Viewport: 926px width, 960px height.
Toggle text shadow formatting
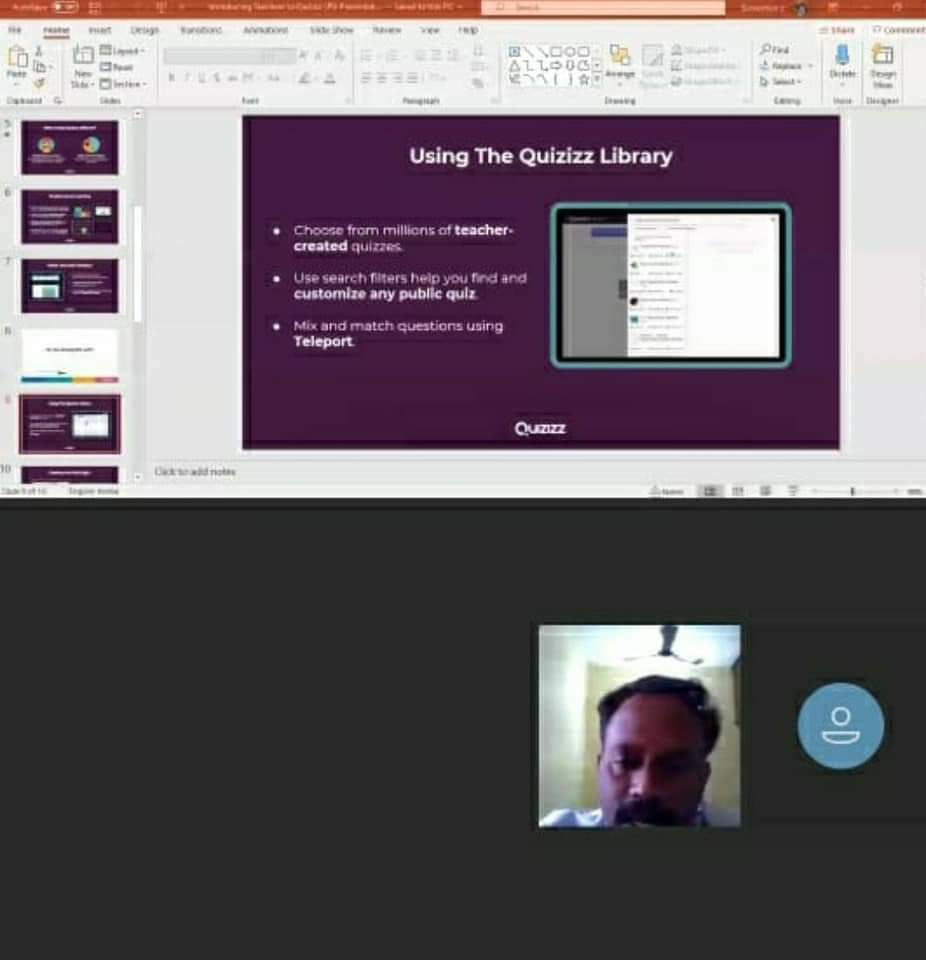217,78
